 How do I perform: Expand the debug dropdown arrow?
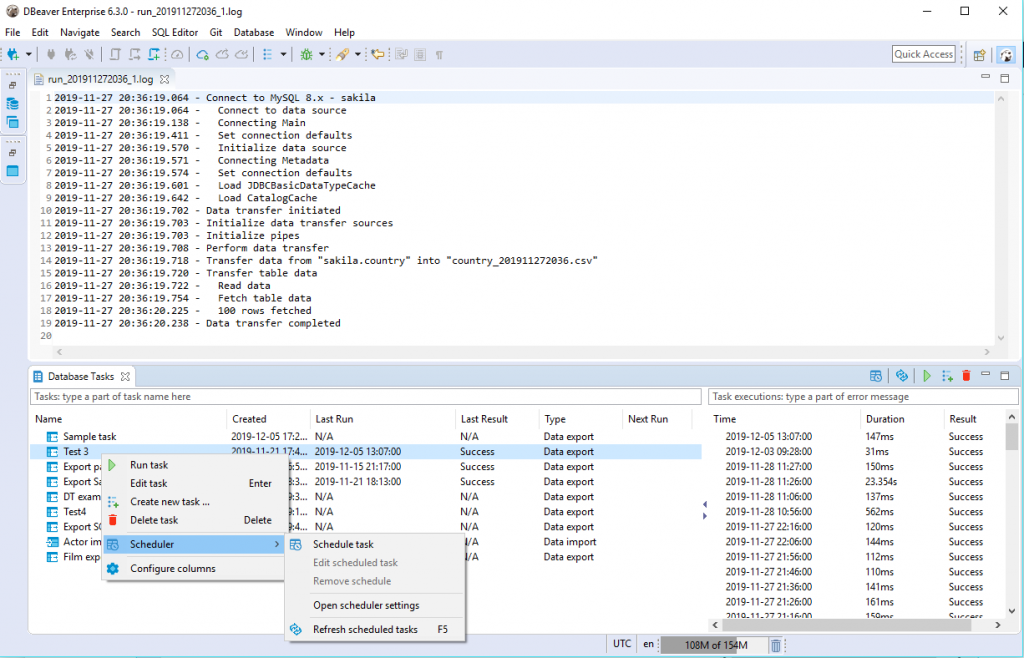pyautogui.click(x=321, y=55)
